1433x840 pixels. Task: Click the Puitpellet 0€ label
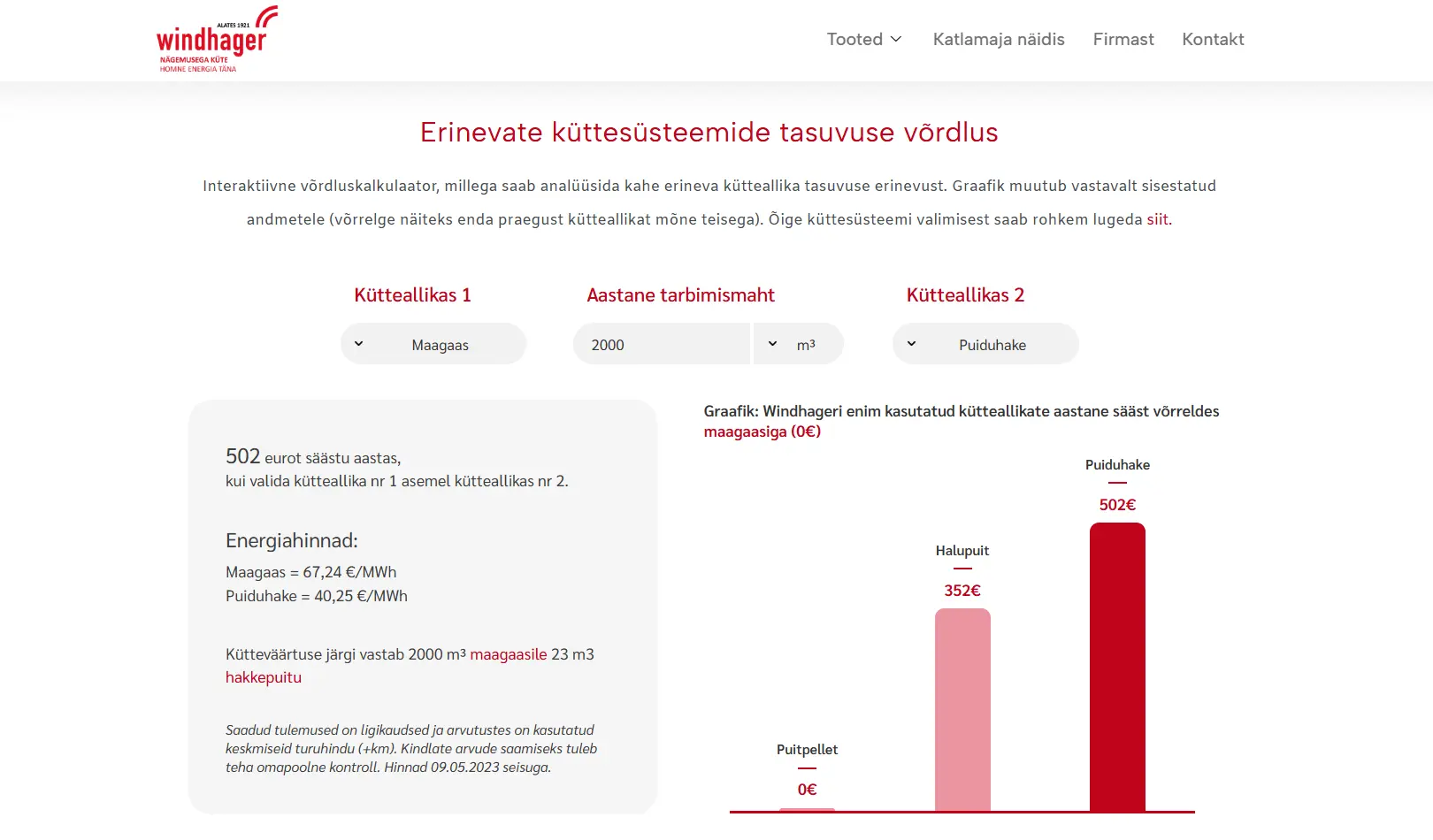807,789
